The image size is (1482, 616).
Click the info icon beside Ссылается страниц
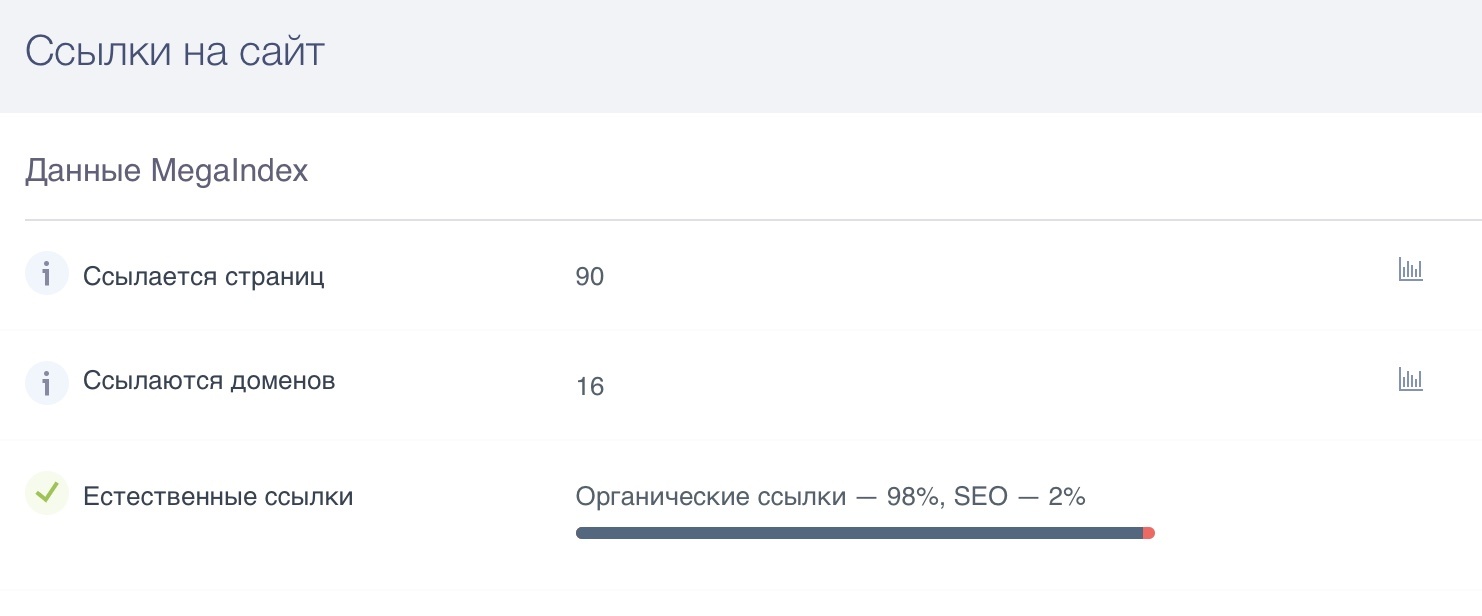point(46,275)
